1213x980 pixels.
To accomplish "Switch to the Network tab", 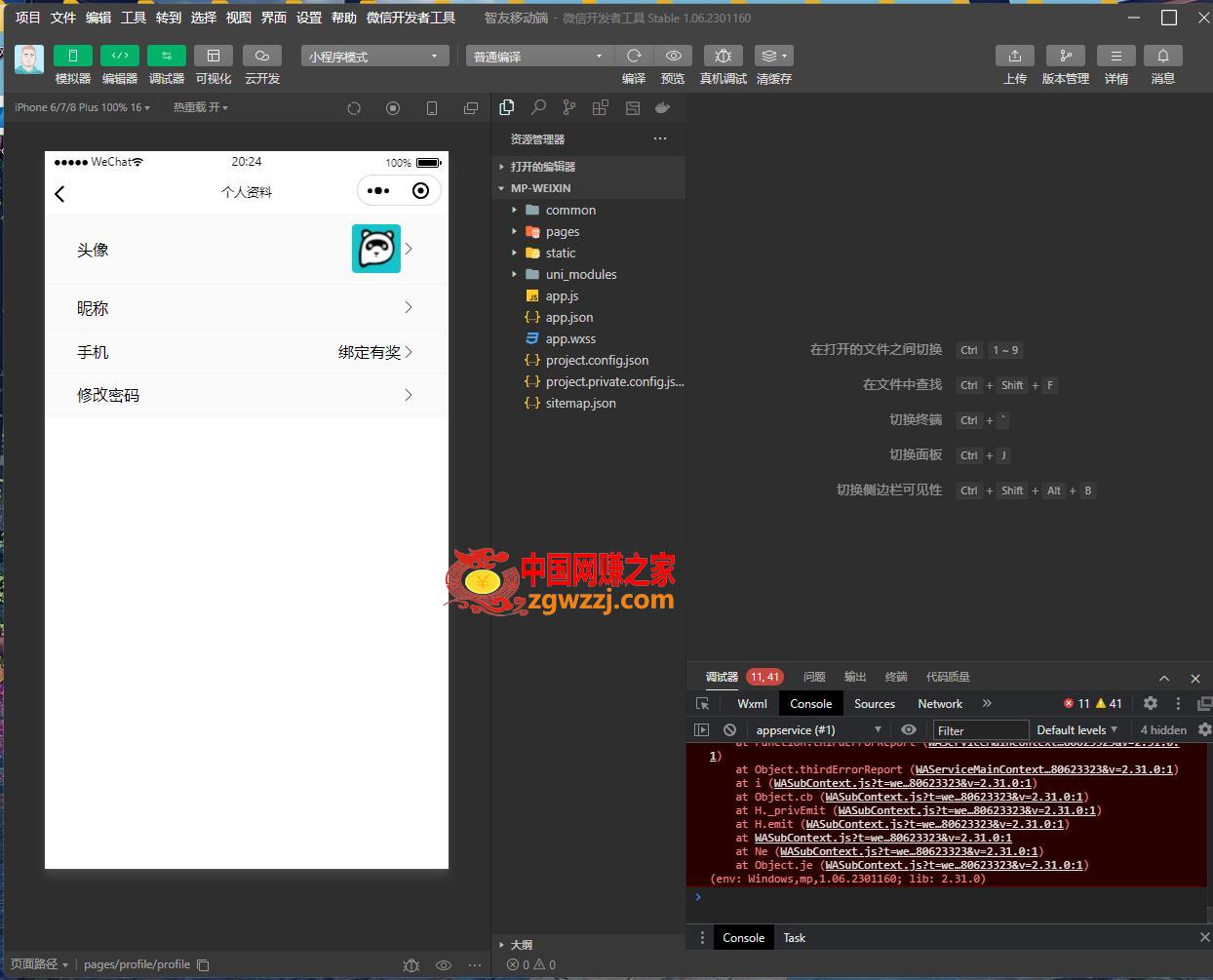I will (x=940, y=703).
